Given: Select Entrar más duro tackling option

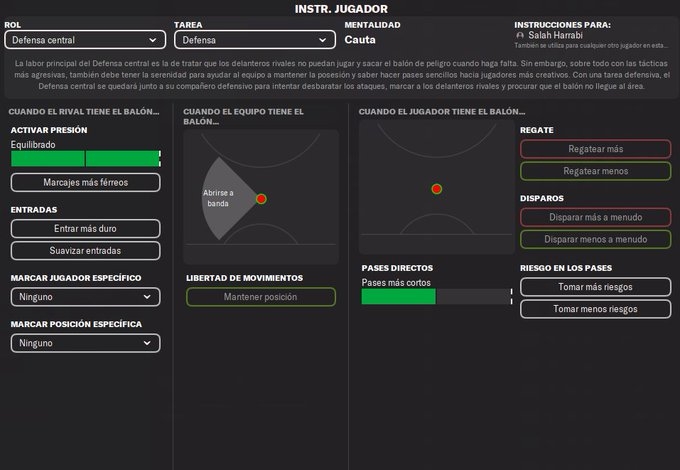Looking at the screenshot, I should click(85, 229).
